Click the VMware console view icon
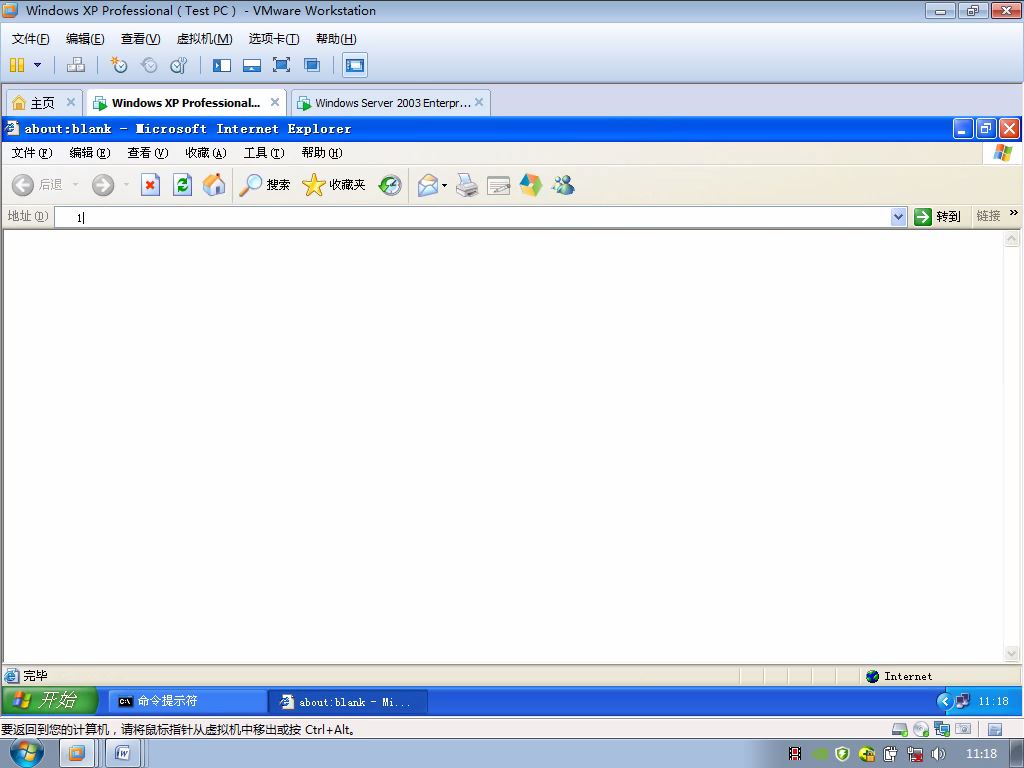Screen dimensions: 1024x768 click(x=355, y=65)
